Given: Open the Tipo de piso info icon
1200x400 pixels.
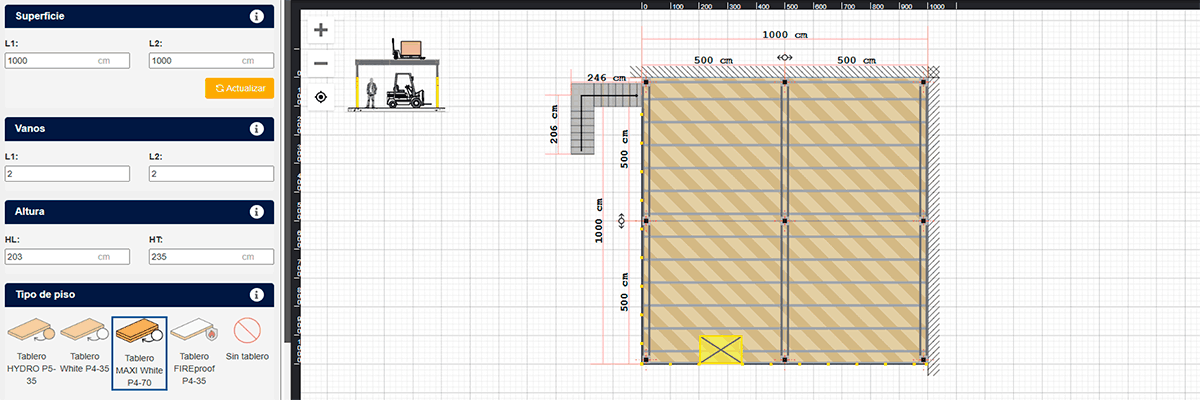Looking at the screenshot, I should click(x=257, y=295).
